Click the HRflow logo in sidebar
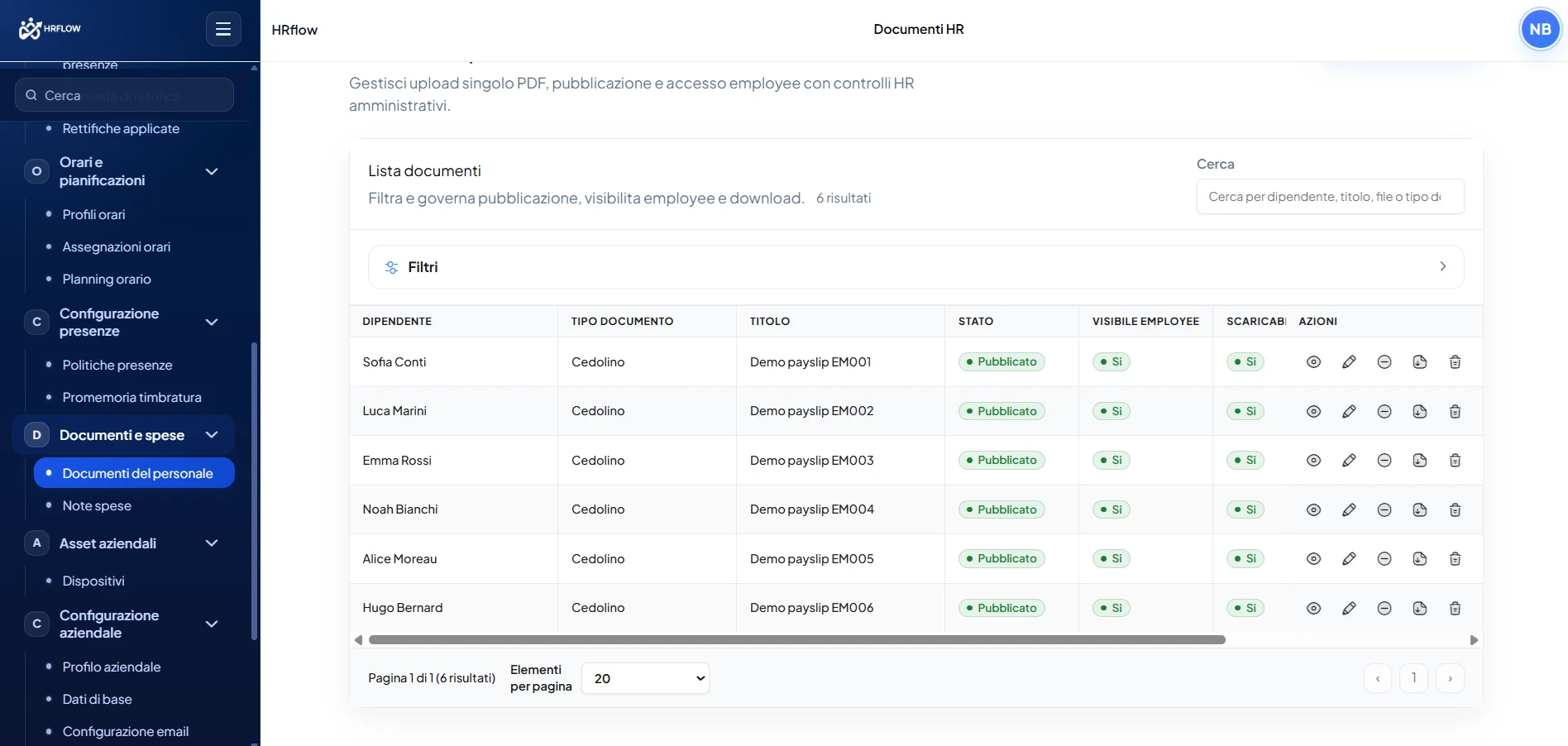Image resolution: width=1568 pixels, height=746 pixels. [x=50, y=29]
